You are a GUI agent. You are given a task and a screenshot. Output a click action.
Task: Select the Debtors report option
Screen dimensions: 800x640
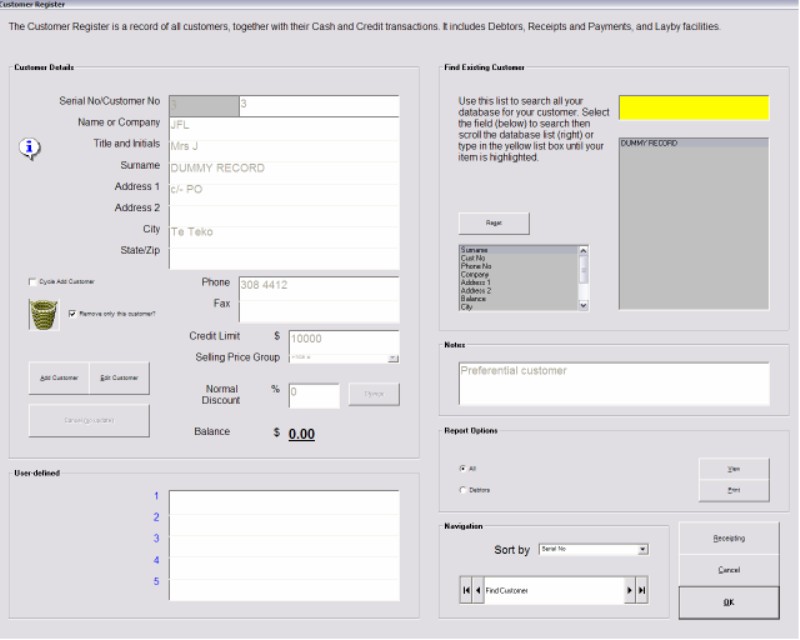coord(462,490)
